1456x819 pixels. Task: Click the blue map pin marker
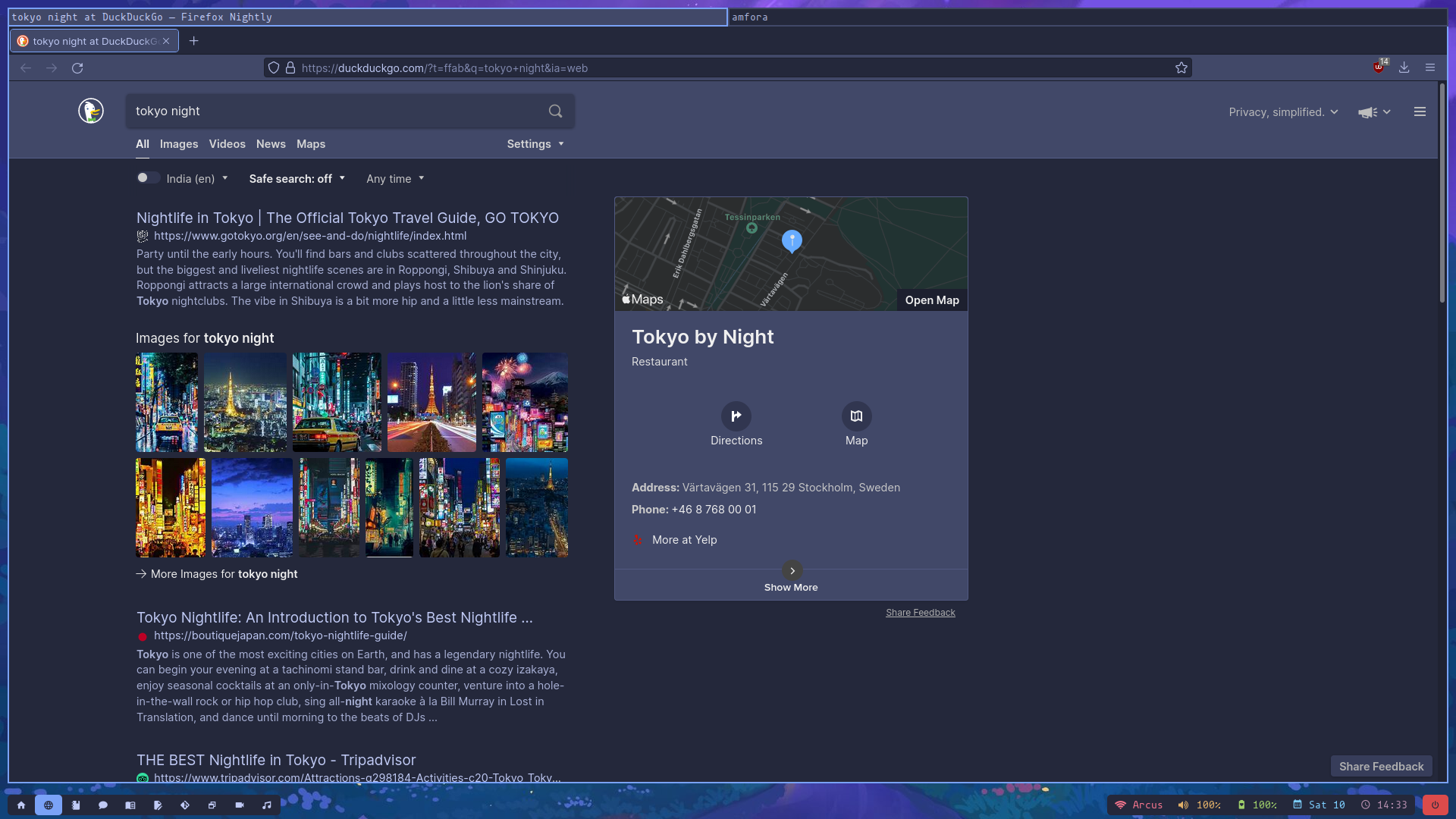coord(792,241)
